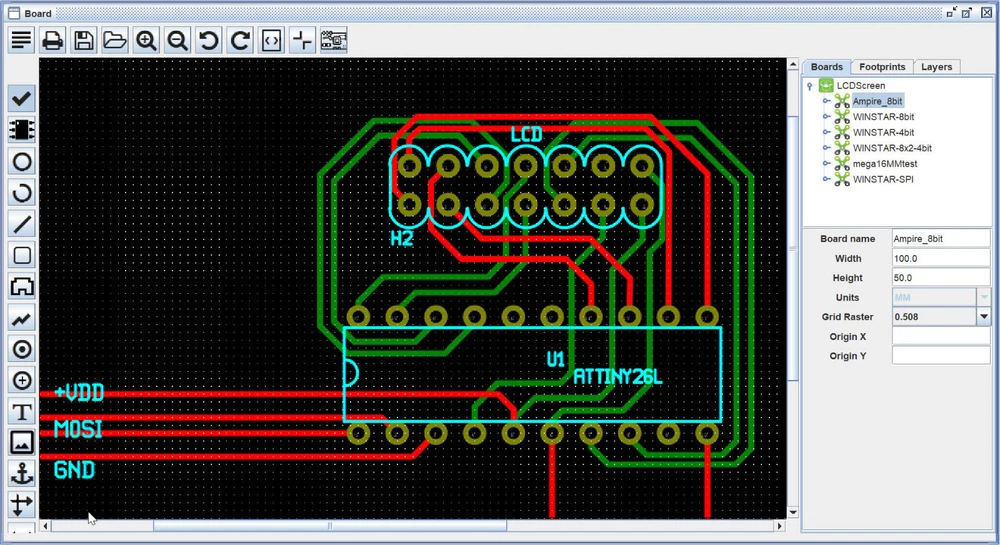Collapse the LCDScreen project node
Image resolution: width=1000 pixels, height=545 pixels.
tap(809, 86)
